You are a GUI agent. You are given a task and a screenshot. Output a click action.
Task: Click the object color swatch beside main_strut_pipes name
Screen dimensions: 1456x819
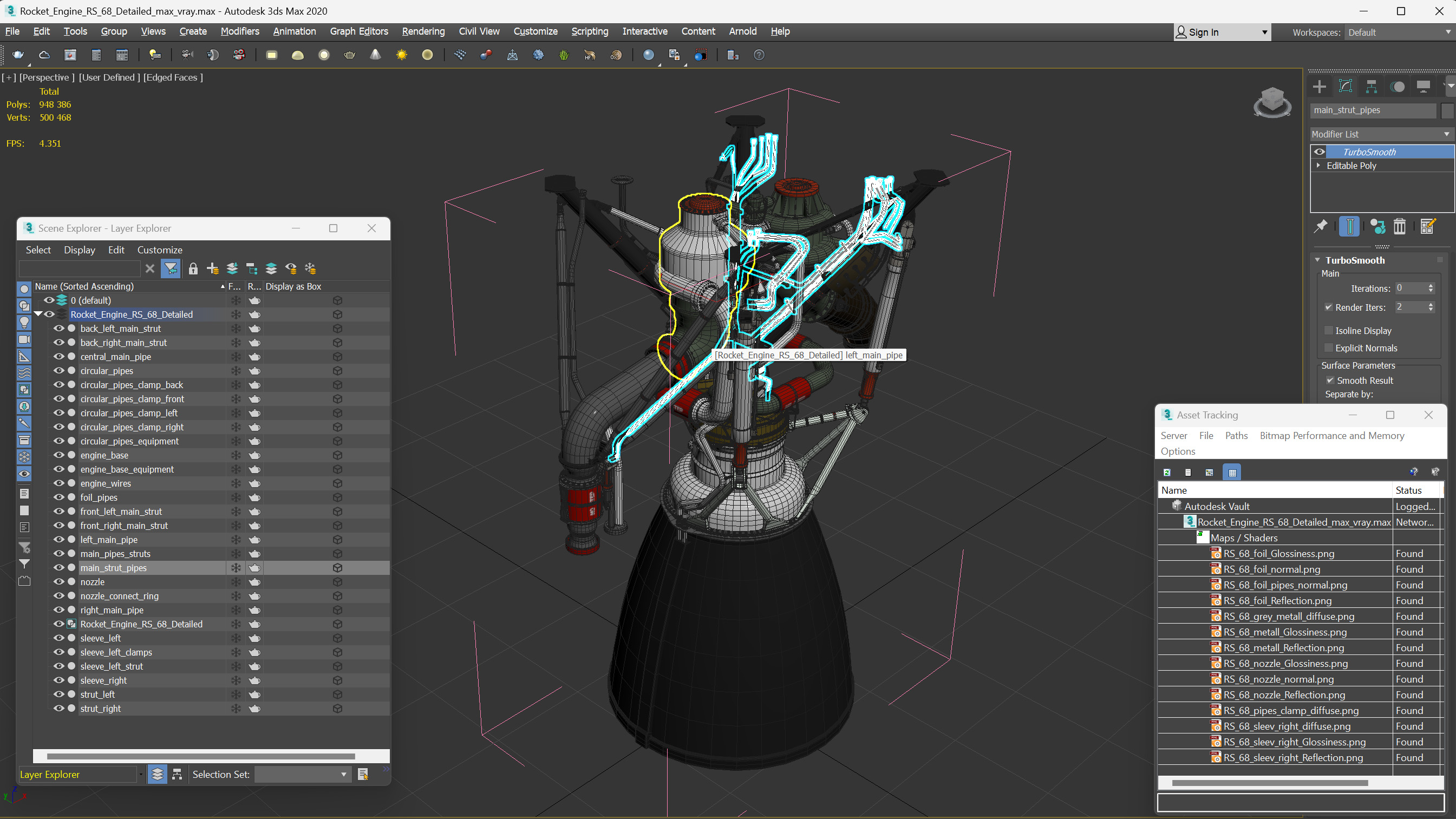(1447, 110)
